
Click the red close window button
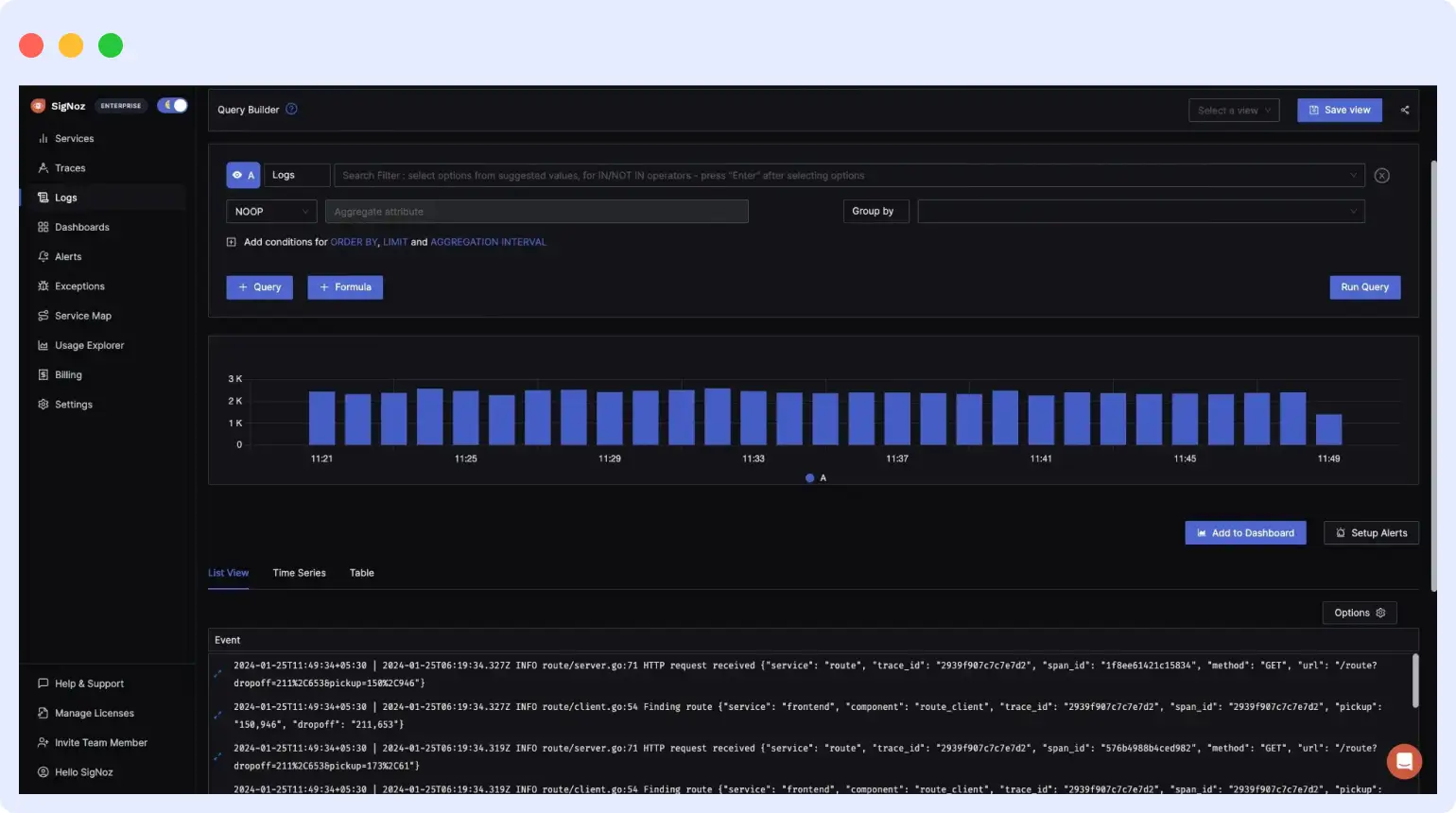coord(31,45)
